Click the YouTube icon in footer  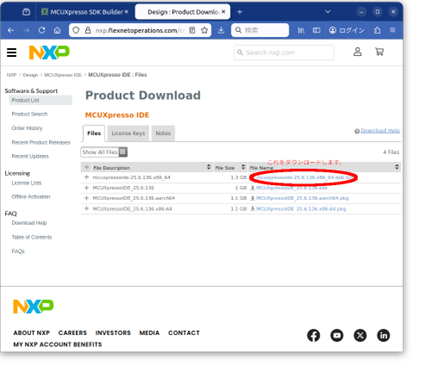click(337, 335)
